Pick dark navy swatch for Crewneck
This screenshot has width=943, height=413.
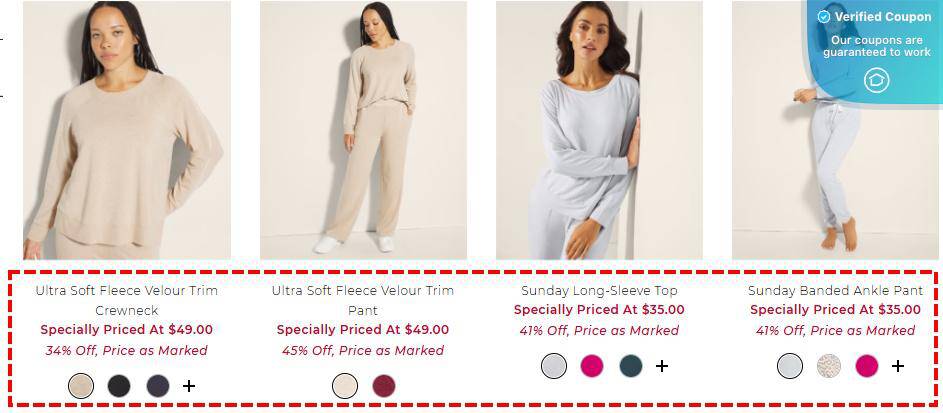click(158, 385)
